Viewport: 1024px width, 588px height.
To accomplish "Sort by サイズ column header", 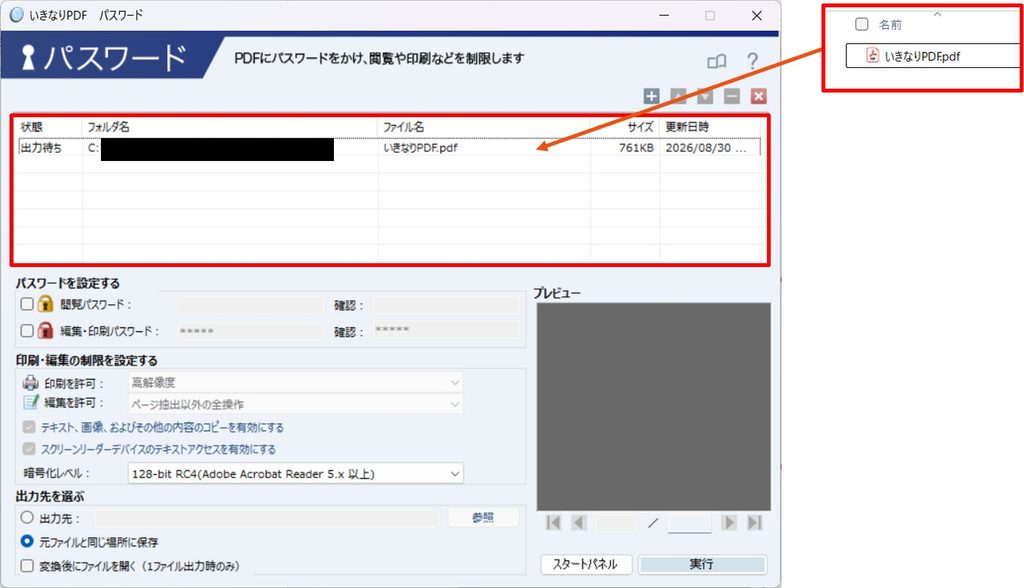I will pos(625,127).
